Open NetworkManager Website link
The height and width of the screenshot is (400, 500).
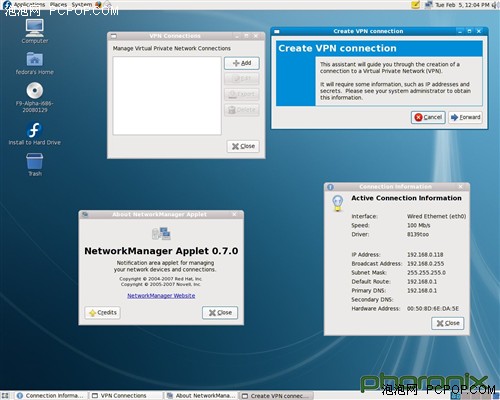[161, 296]
